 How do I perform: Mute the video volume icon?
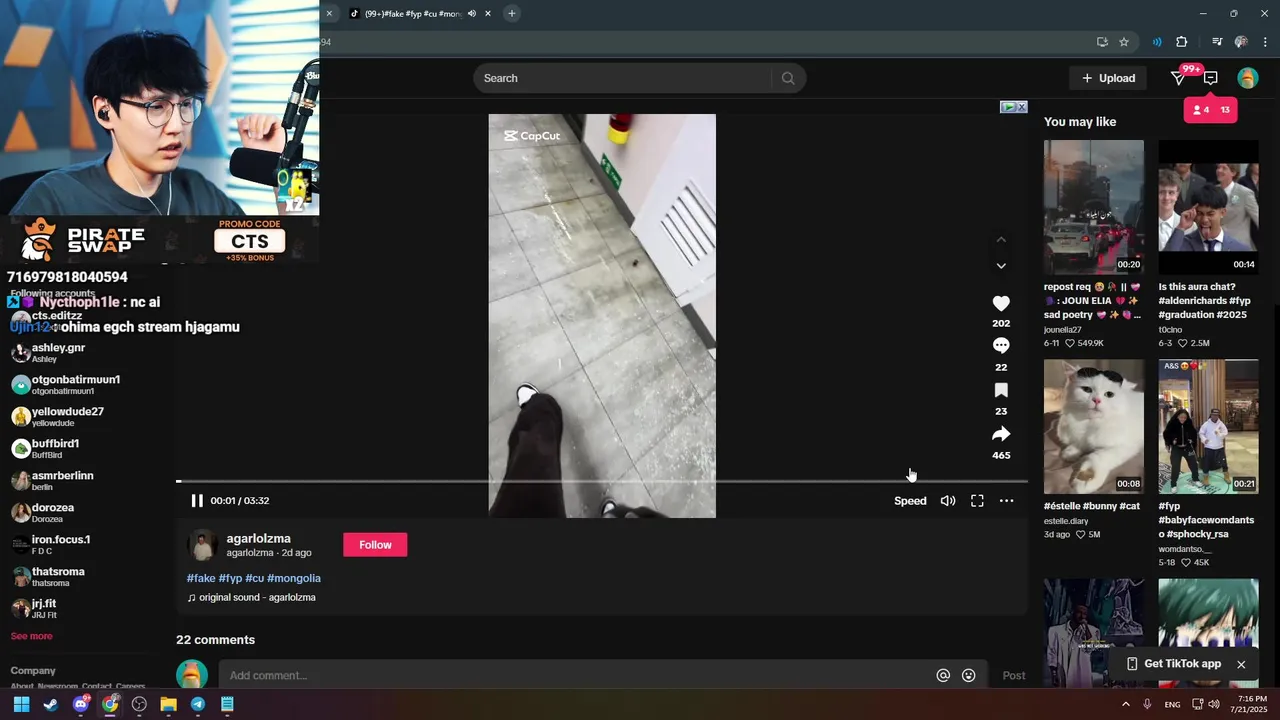[948, 501]
